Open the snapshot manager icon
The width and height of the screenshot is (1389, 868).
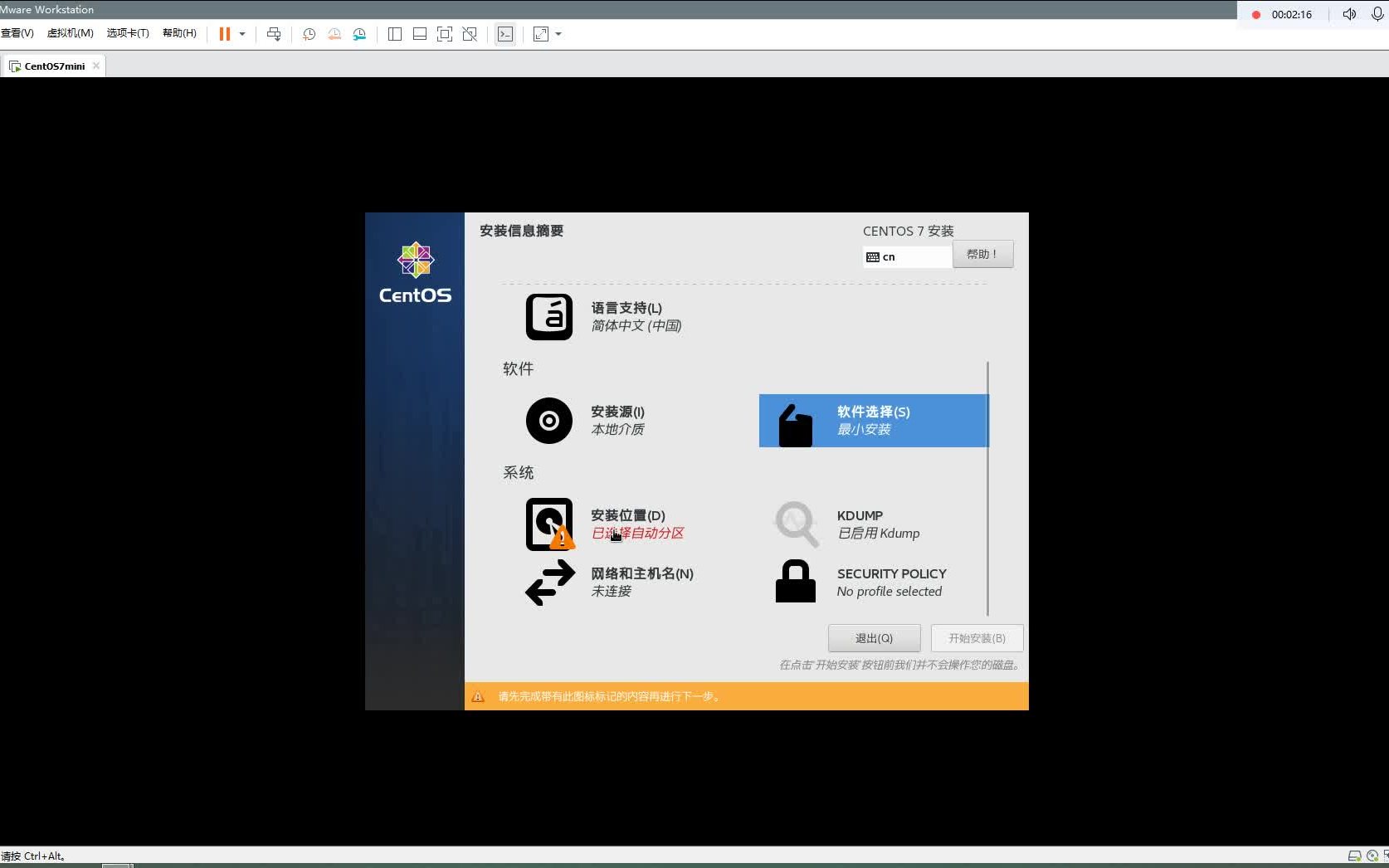pyautogui.click(x=359, y=34)
